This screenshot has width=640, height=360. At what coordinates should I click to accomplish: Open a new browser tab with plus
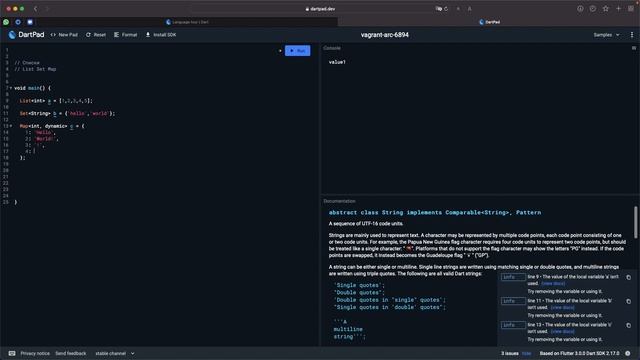(x=618, y=9)
